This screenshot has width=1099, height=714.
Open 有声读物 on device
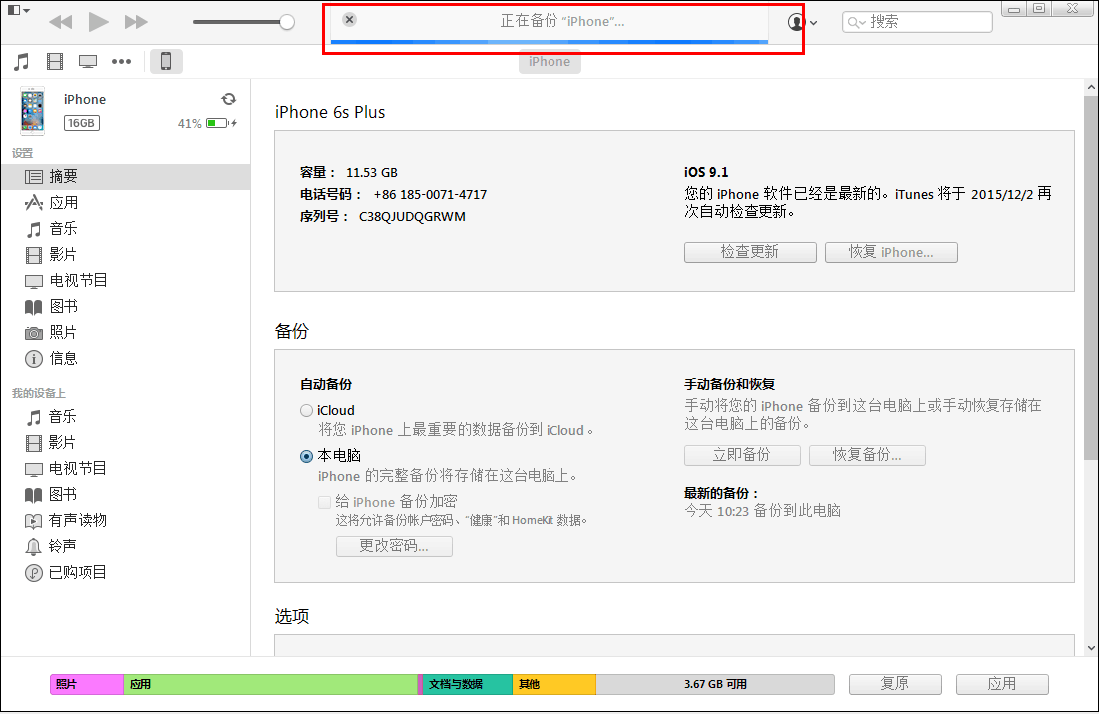click(x=126, y=521)
